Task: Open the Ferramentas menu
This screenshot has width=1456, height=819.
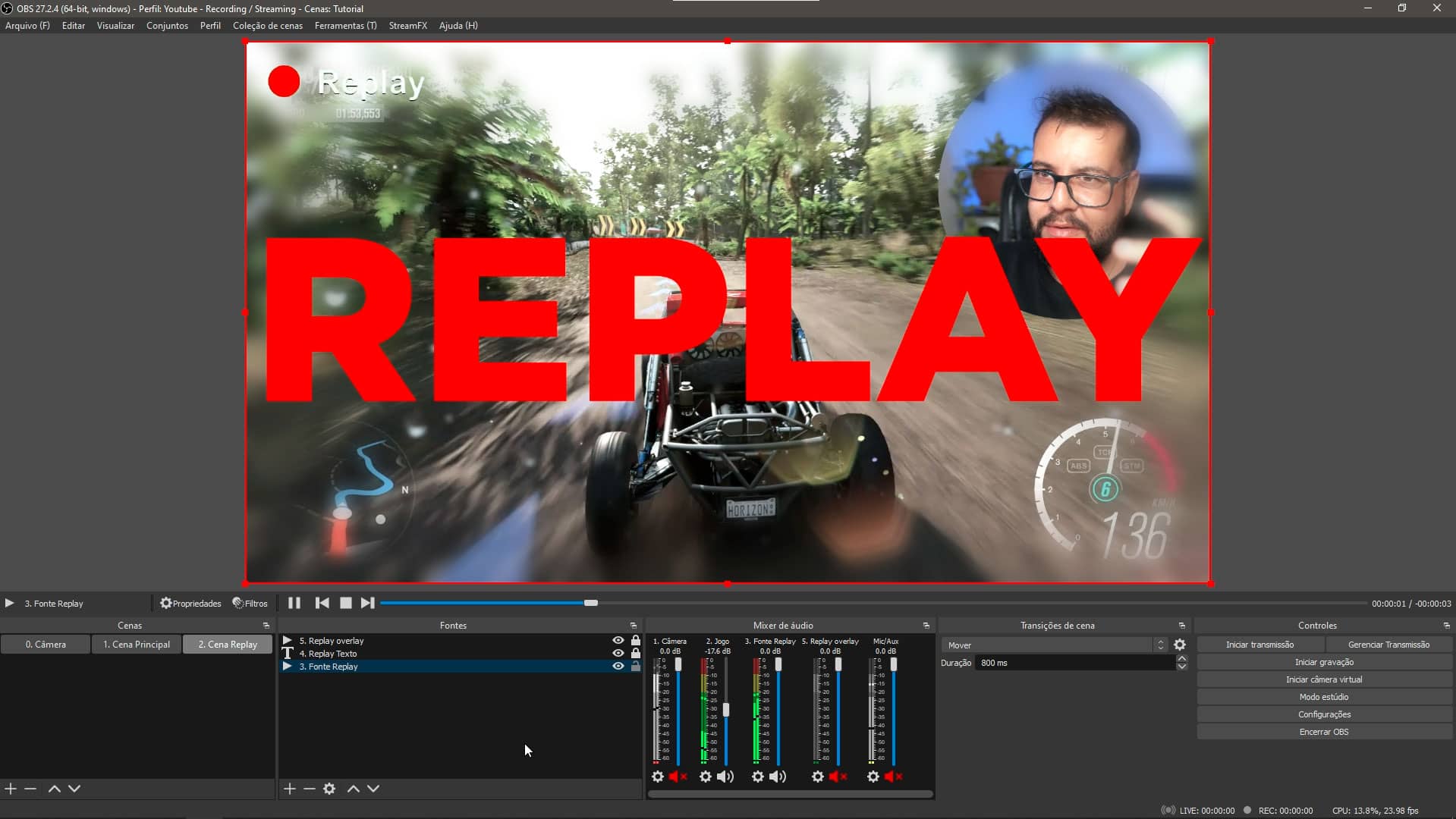Action: [345, 26]
